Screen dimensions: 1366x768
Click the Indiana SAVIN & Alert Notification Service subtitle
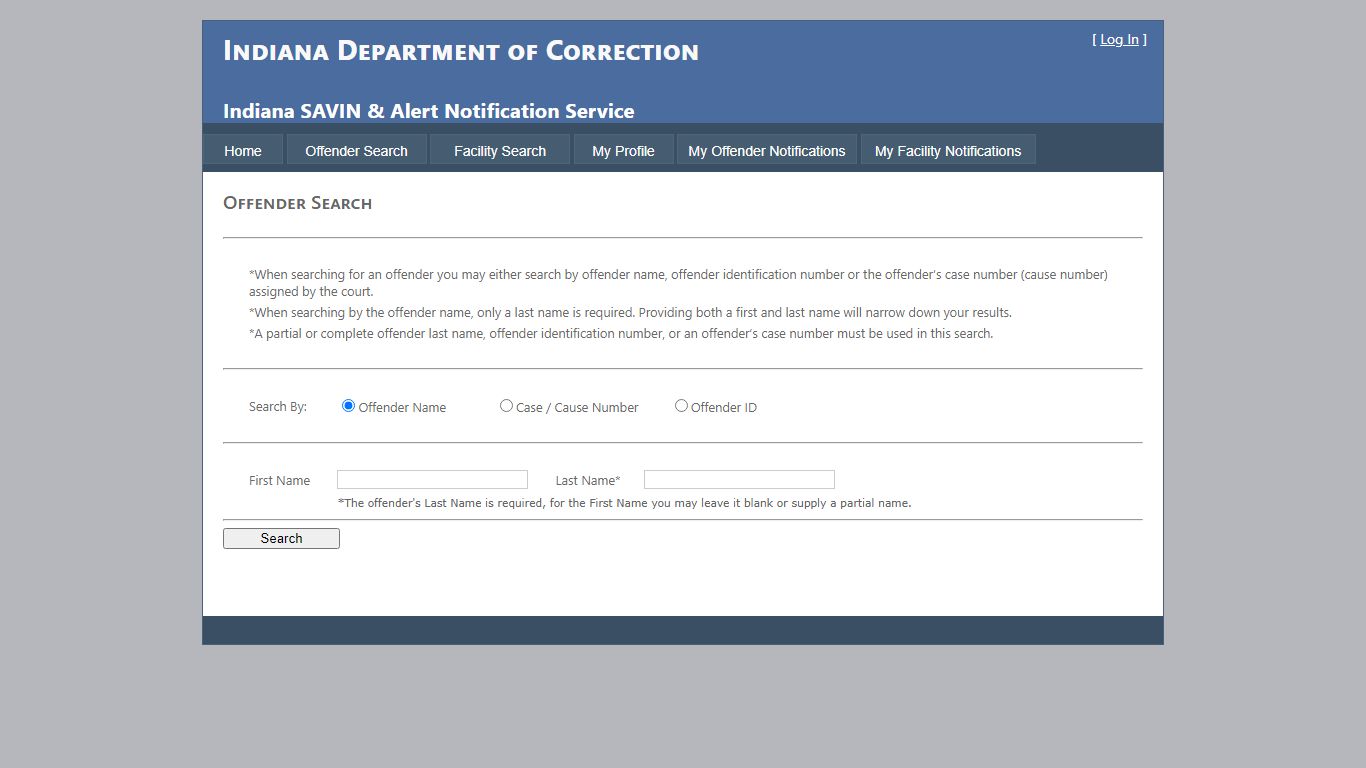pos(428,111)
